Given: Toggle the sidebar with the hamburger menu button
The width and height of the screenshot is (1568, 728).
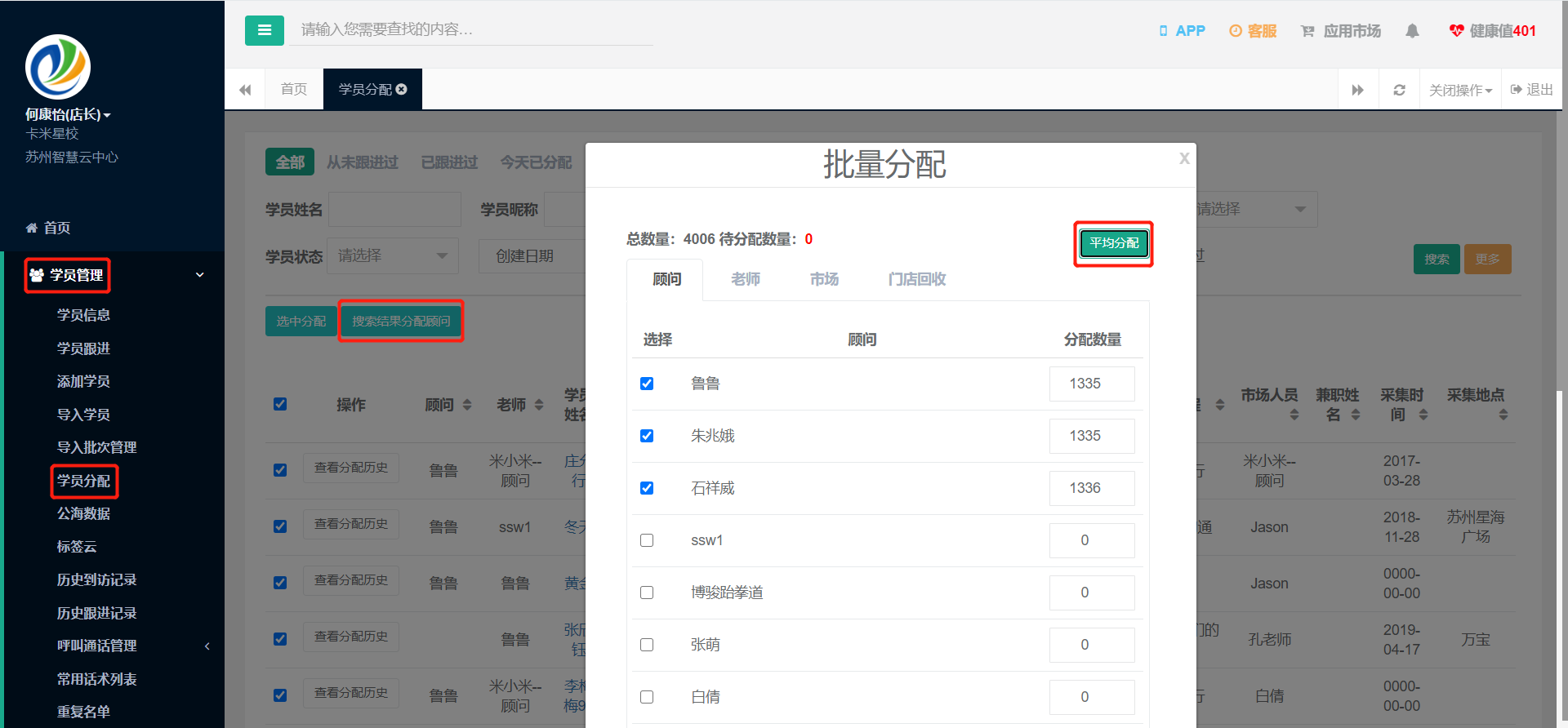Looking at the screenshot, I should coord(264,30).
